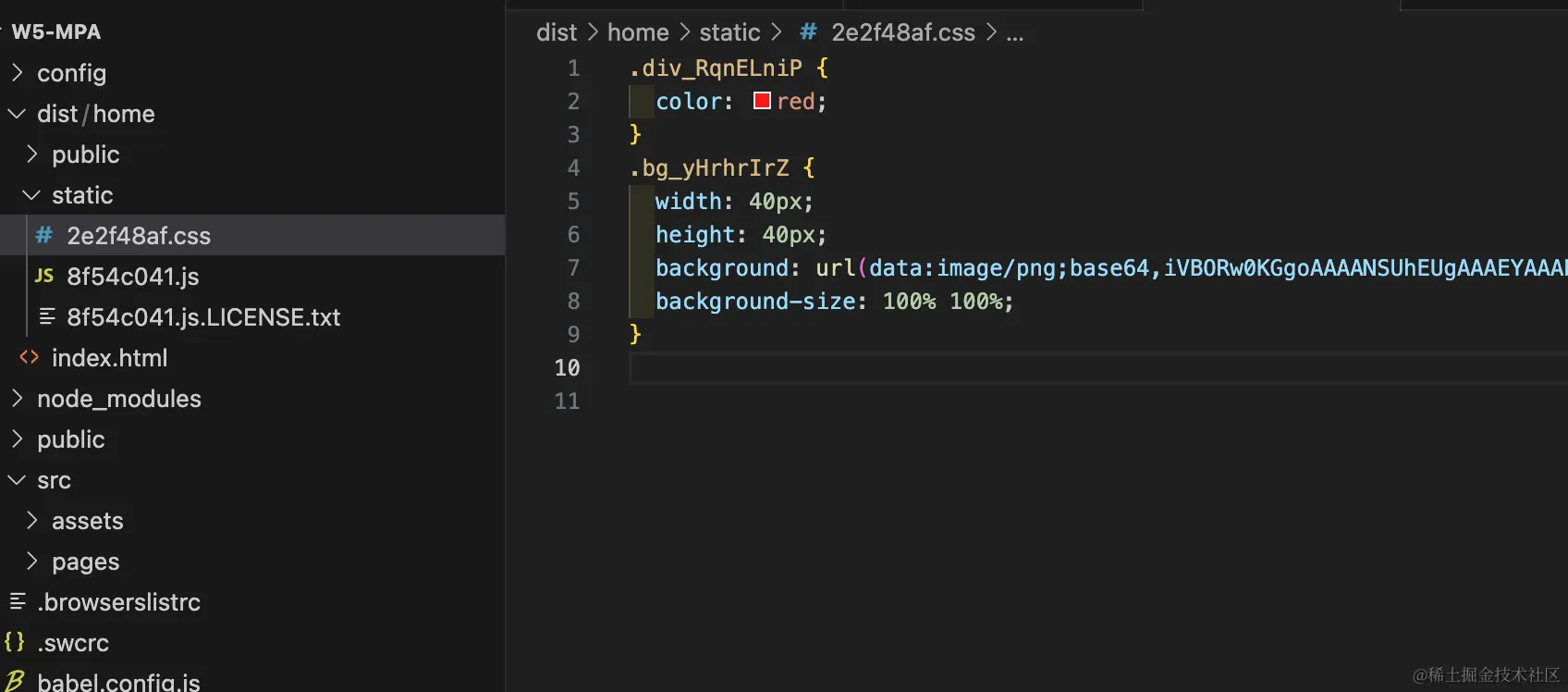Open the 8f54c041.js file
This screenshot has width=1568, height=692.
coord(133,276)
